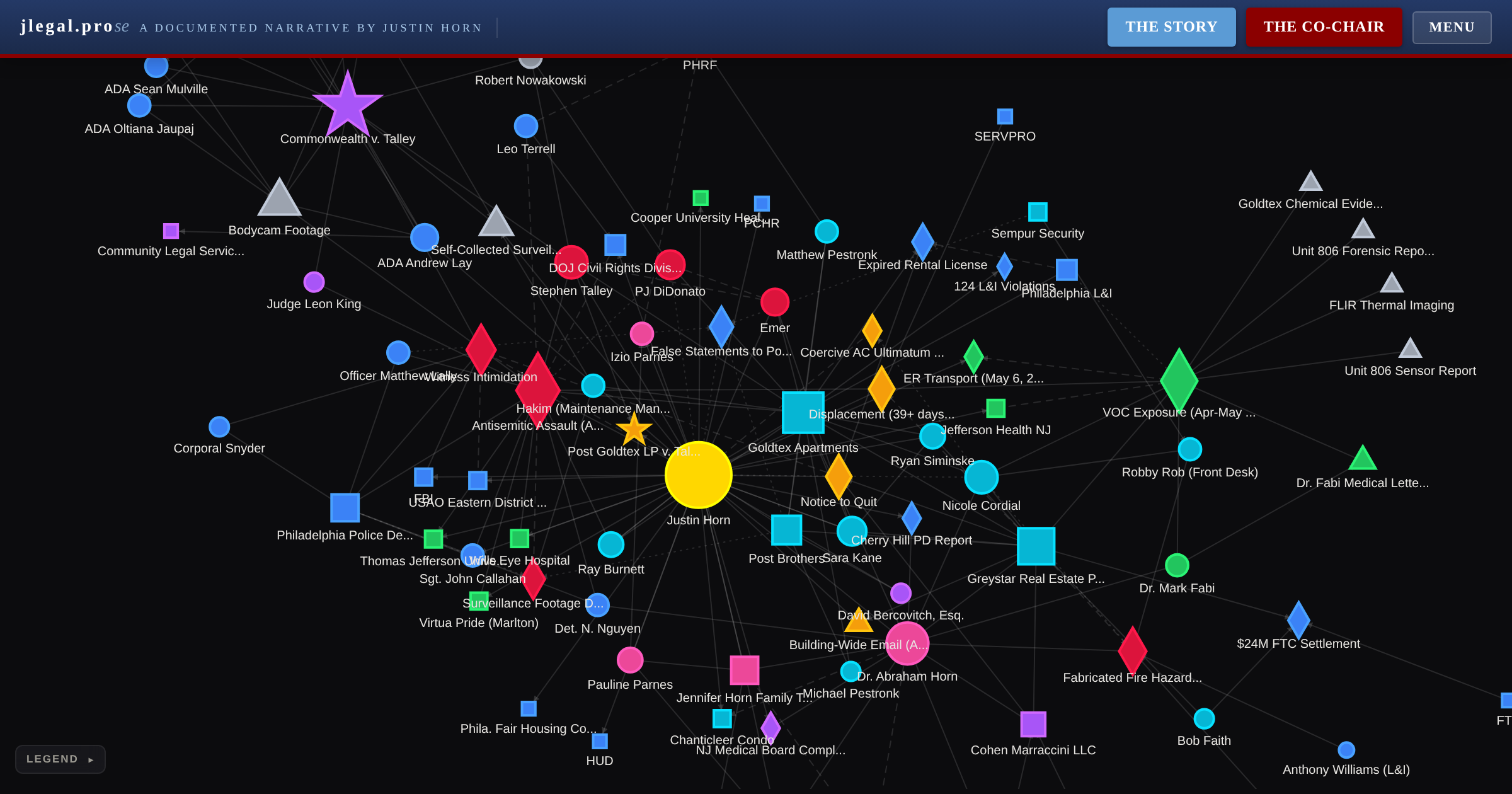Select the Jefferson Health NJ green square node
1512x794 pixels.
tap(996, 408)
